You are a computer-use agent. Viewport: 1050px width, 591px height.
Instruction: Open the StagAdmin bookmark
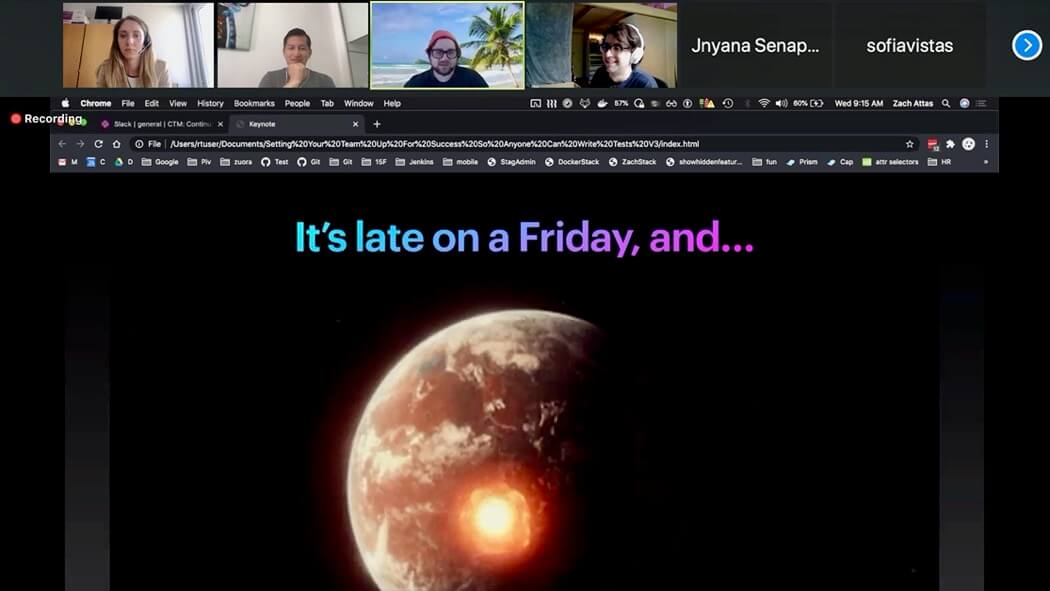(512, 162)
